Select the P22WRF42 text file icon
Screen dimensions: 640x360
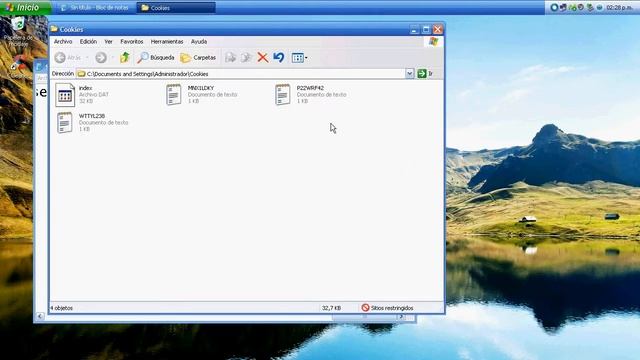click(283, 95)
